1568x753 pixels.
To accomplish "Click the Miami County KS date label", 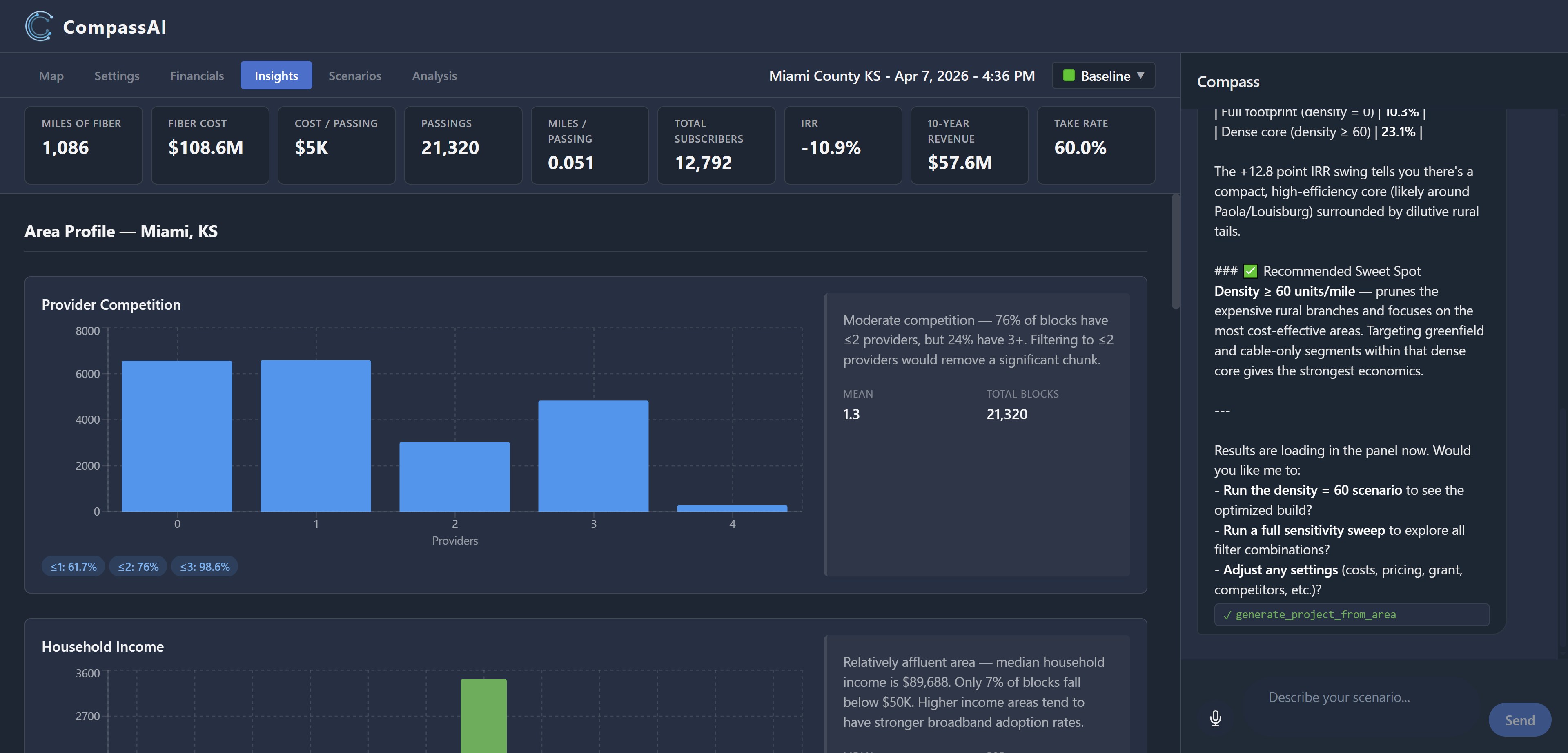I will pos(902,76).
